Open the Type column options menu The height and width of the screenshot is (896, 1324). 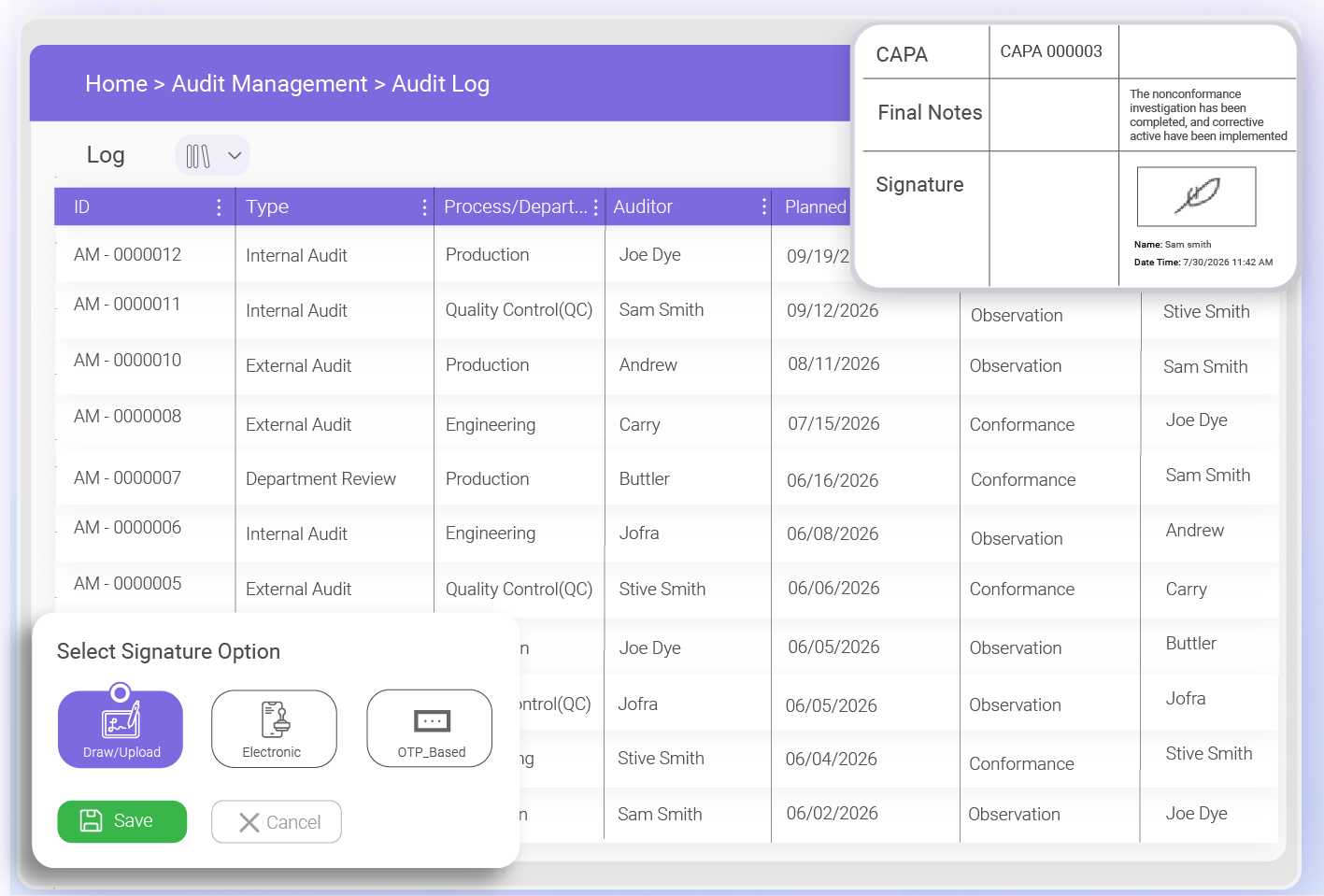[x=424, y=207]
